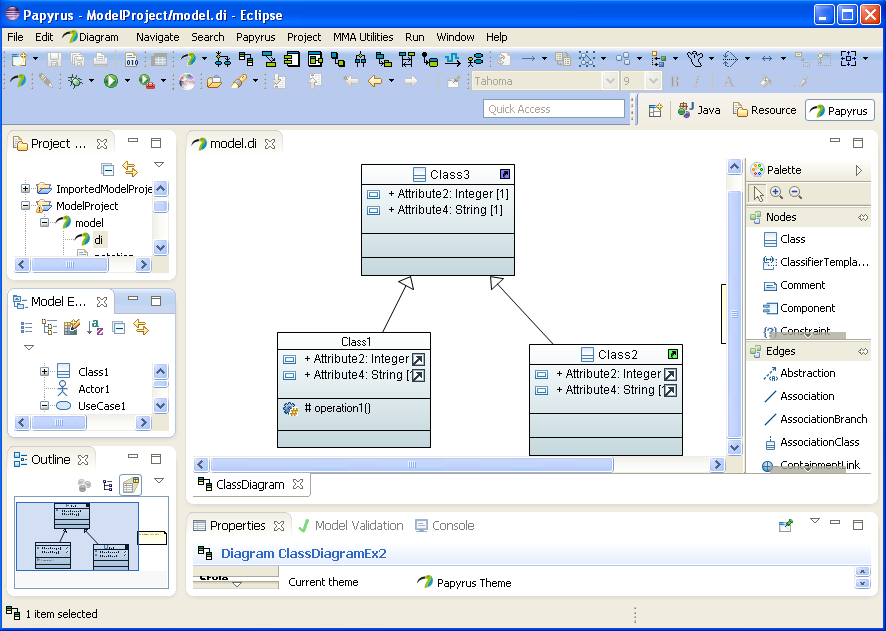
Task: Sort Model Explorer alphabetically
Action: [x=95, y=327]
